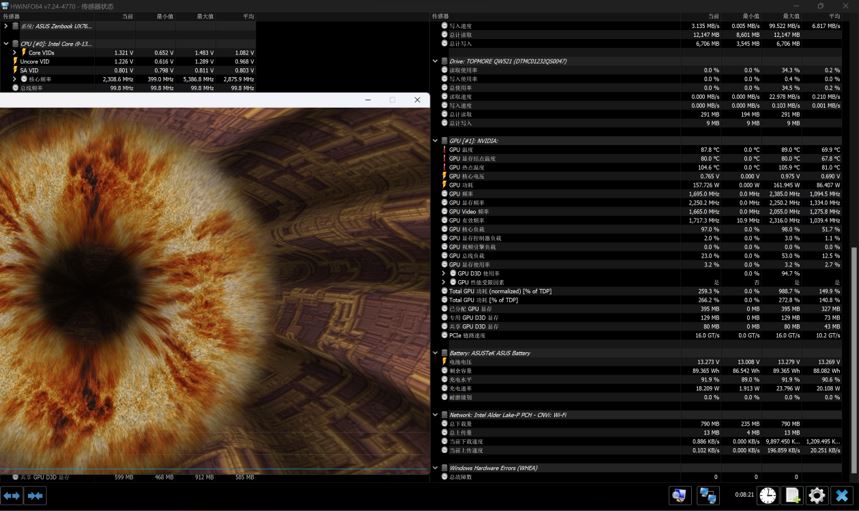
Task: Select the elapsed time readout 0:08:21
Action: click(744, 495)
